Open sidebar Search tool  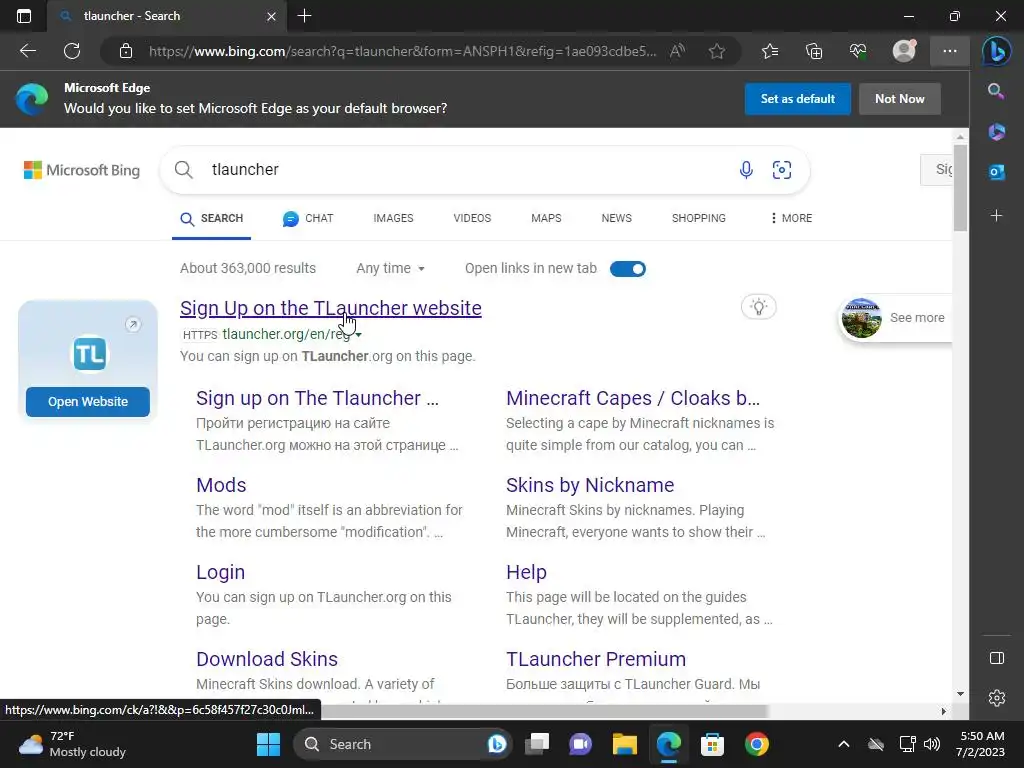996,91
